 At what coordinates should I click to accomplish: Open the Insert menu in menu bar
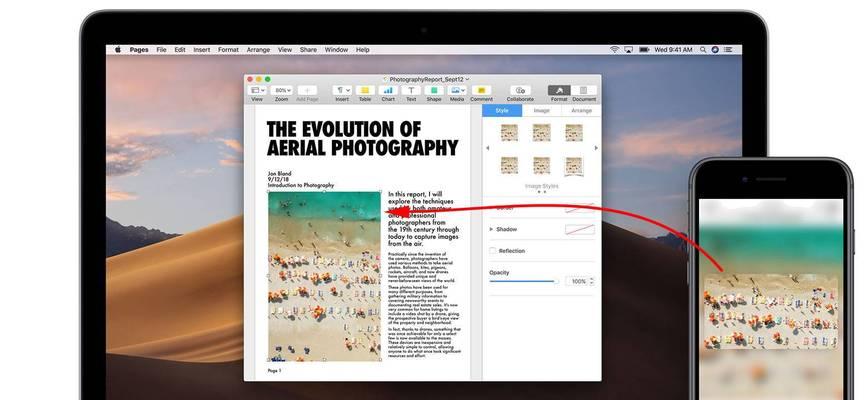(201, 50)
